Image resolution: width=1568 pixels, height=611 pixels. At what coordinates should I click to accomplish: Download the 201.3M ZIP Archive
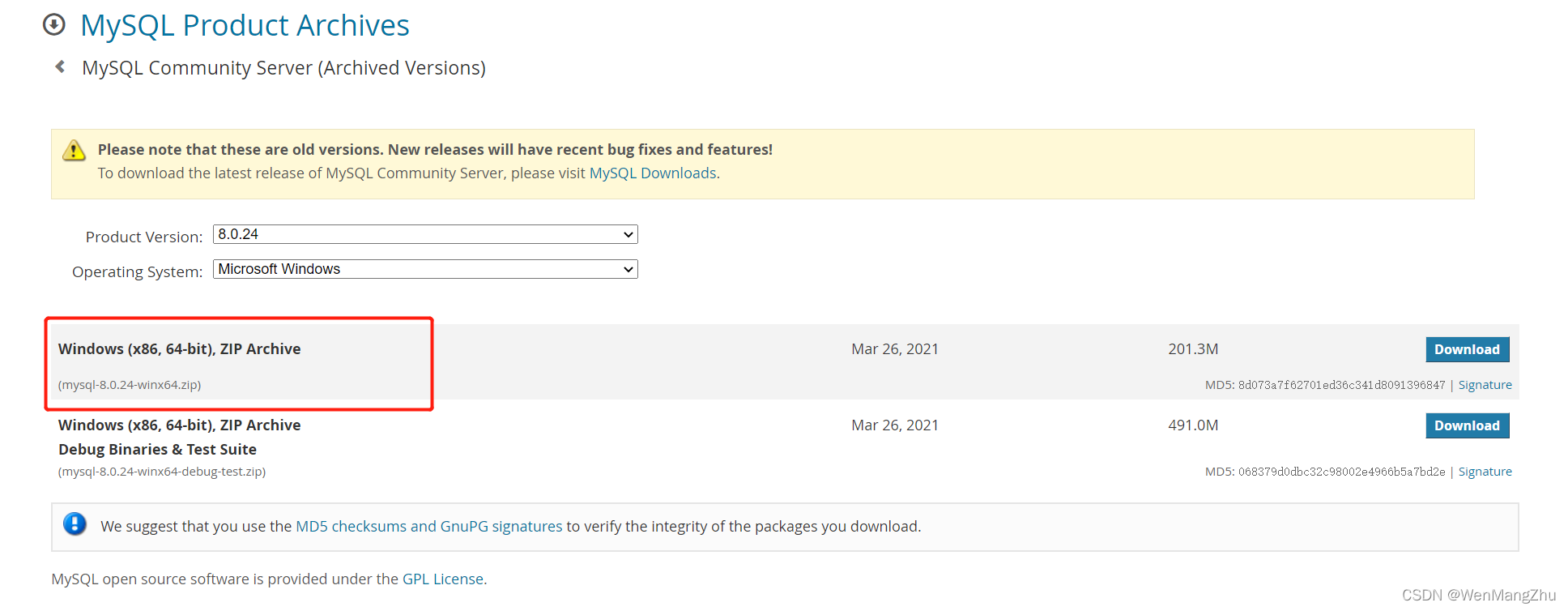click(1467, 349)
